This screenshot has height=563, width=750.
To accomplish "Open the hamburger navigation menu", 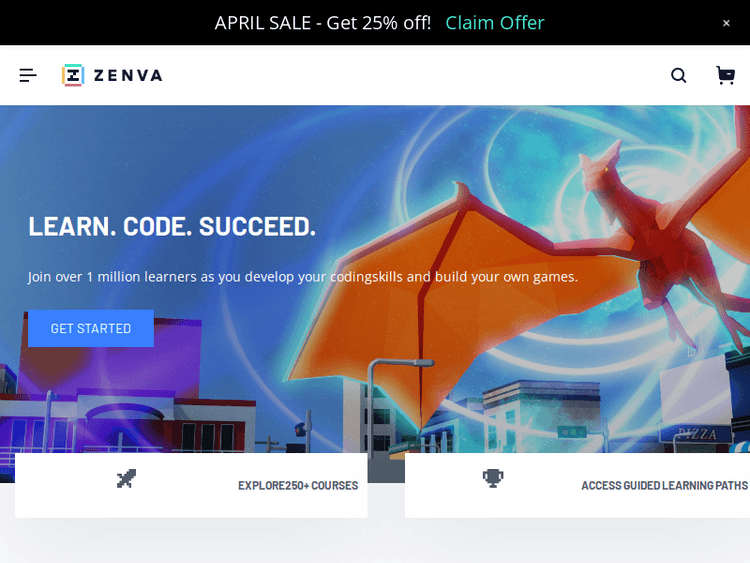I will tap(28, 75).
